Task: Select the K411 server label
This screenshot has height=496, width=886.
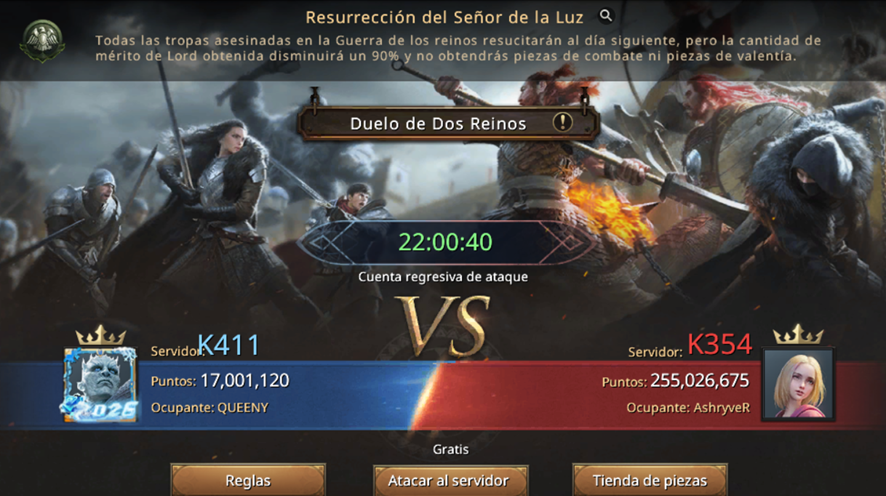Action: pyautogui.click(x=229, y=345)
